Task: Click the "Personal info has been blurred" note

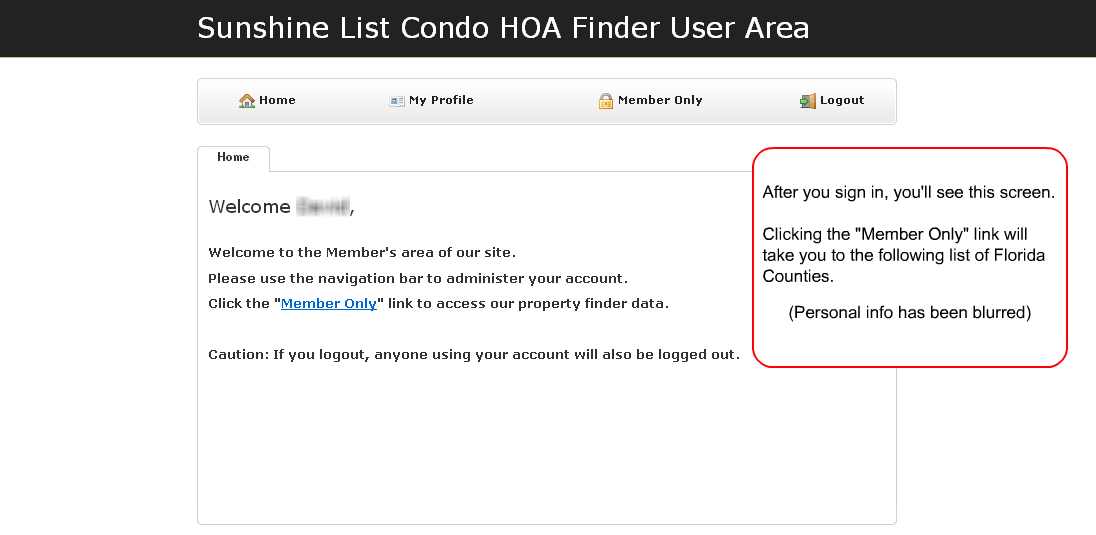Action: [x=909, y=313]
